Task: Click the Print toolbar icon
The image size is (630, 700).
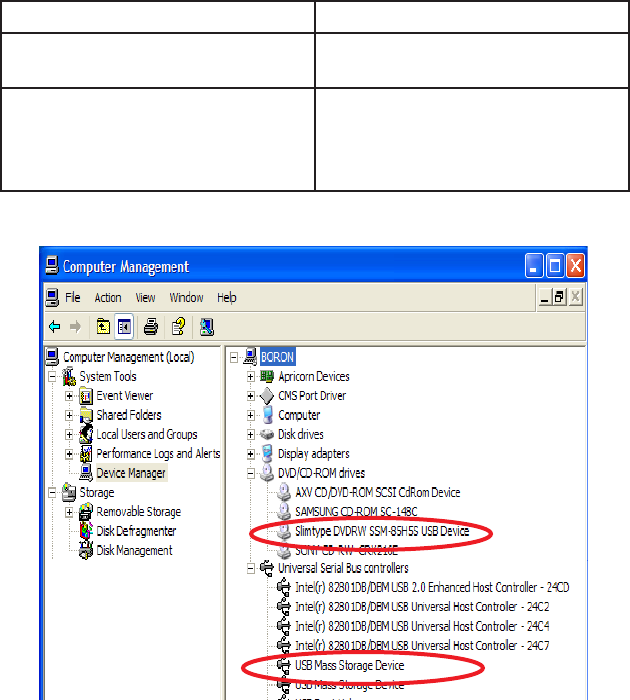Action: (151, 327)
